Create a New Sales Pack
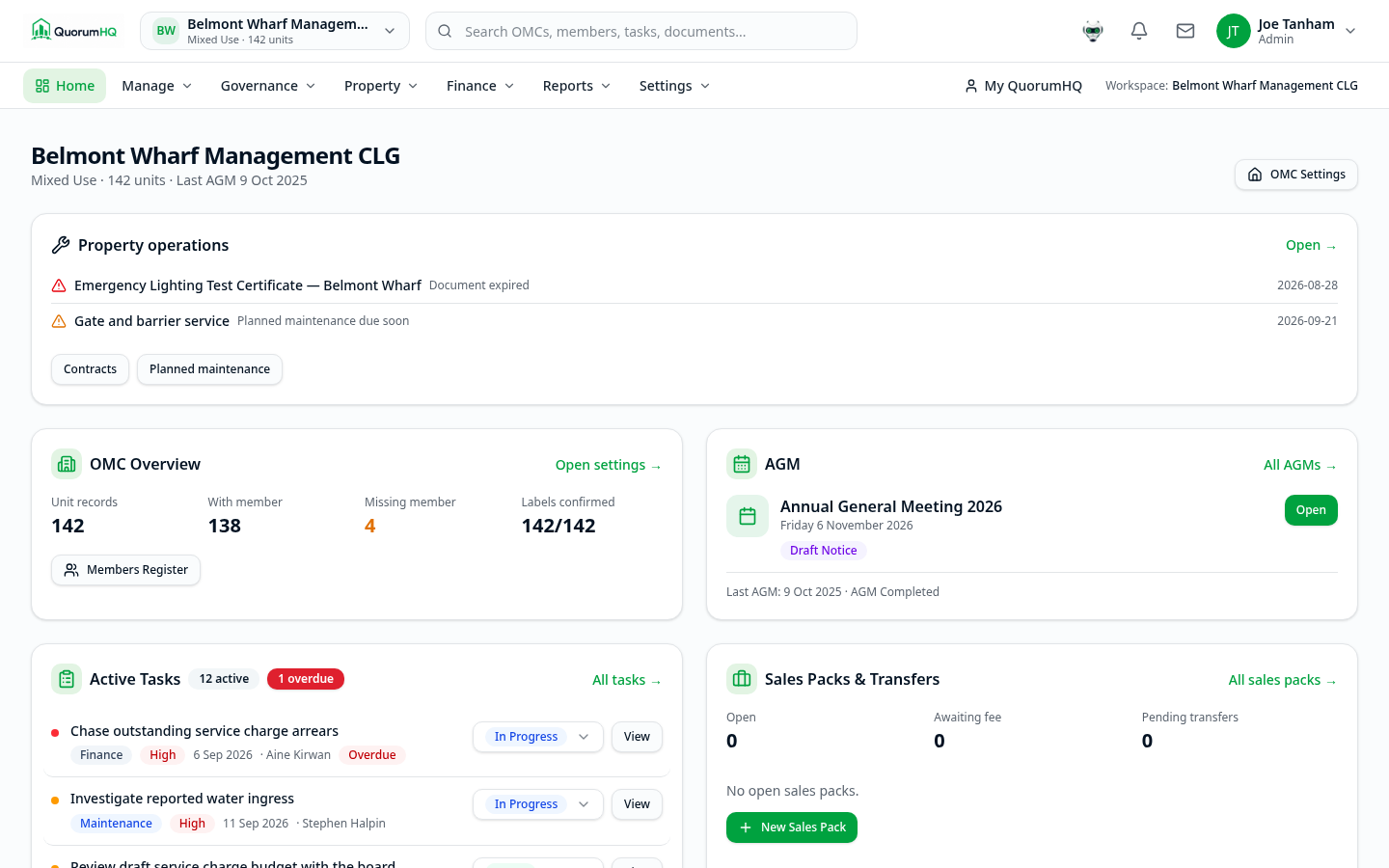This screenshot has width=1389, height=868. [x=792, y=827]
